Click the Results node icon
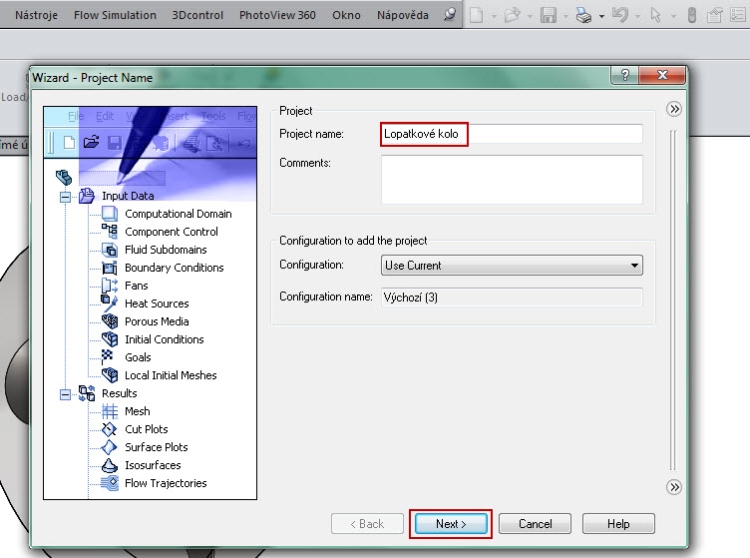Screen dimensions: 750x558 [87, 393]
